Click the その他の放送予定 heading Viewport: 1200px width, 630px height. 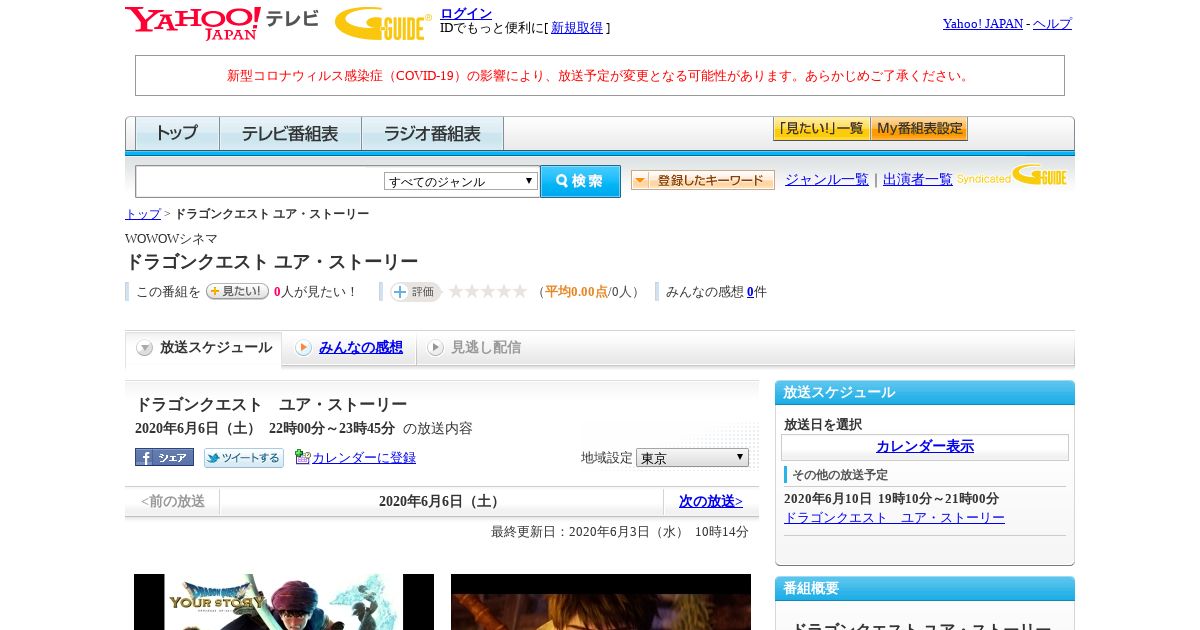tap(840, 474)
